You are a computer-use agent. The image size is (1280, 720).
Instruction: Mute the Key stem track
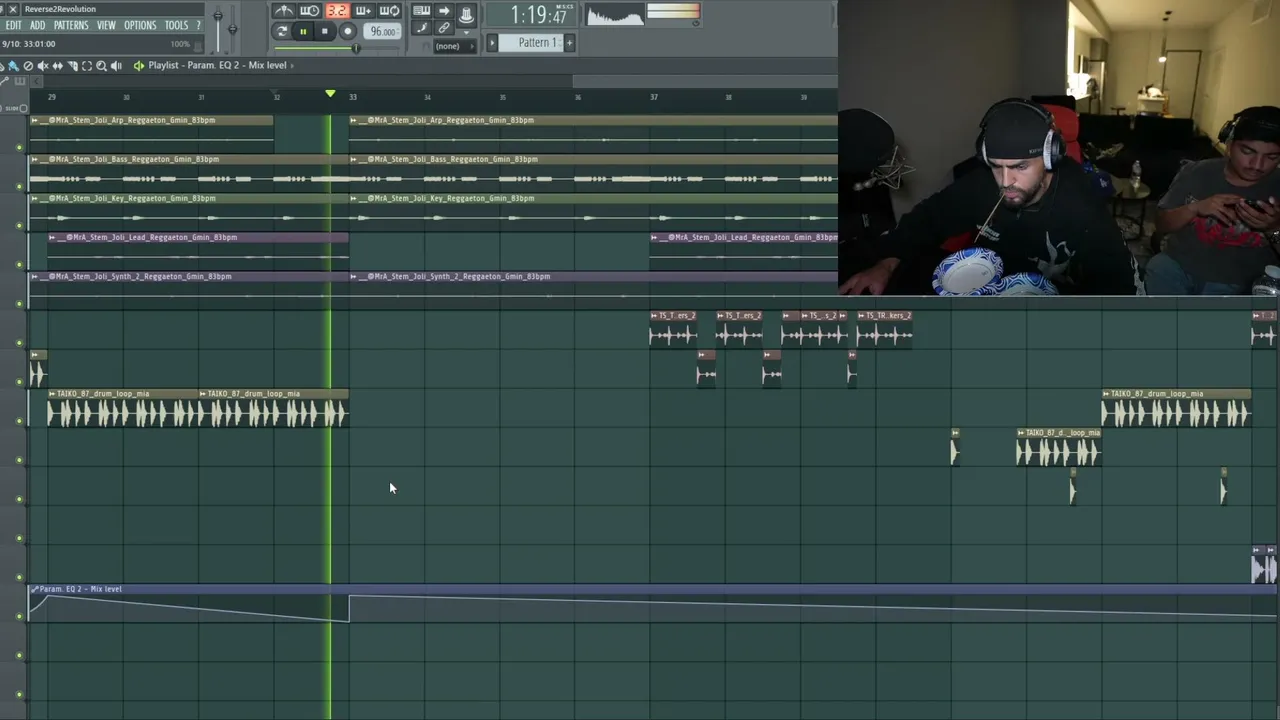19,225
